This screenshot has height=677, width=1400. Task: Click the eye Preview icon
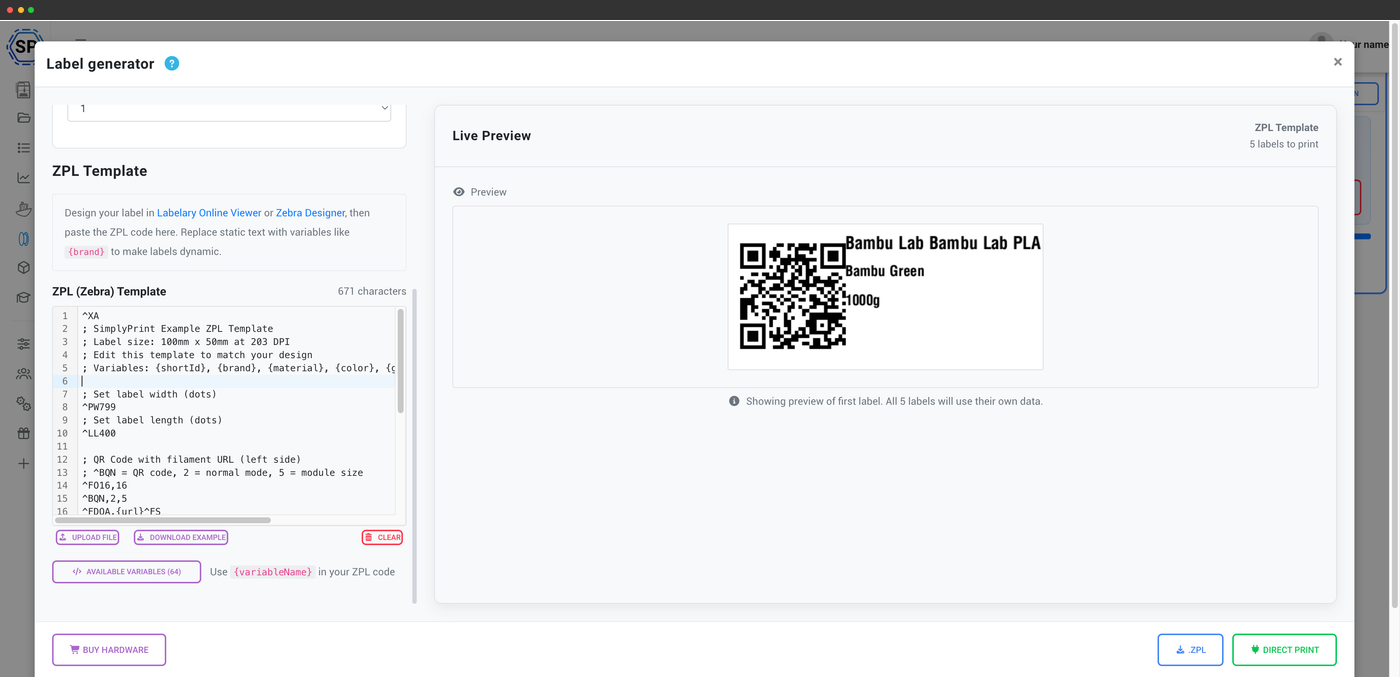tap(459, 192)
